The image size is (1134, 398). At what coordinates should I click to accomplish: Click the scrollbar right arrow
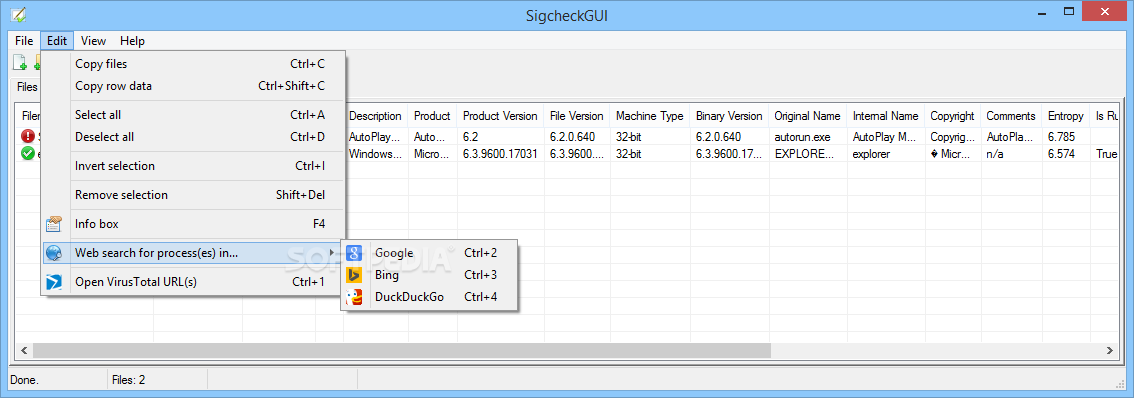click(x=1109, y=350)
